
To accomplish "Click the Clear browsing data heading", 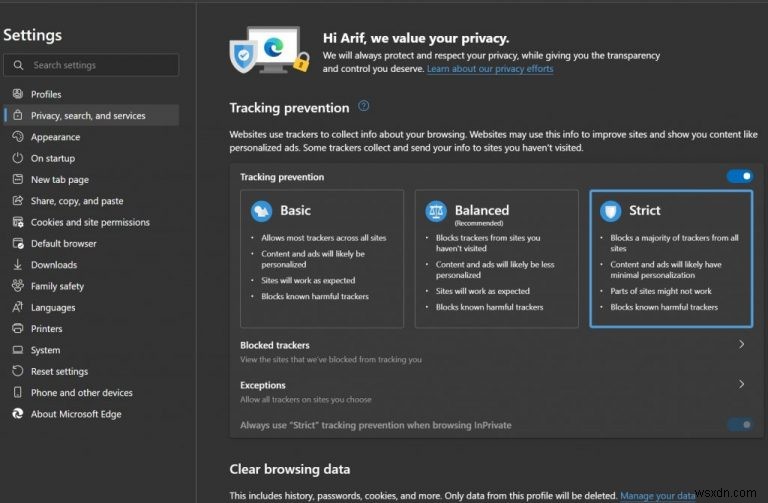I will point(289,469).
